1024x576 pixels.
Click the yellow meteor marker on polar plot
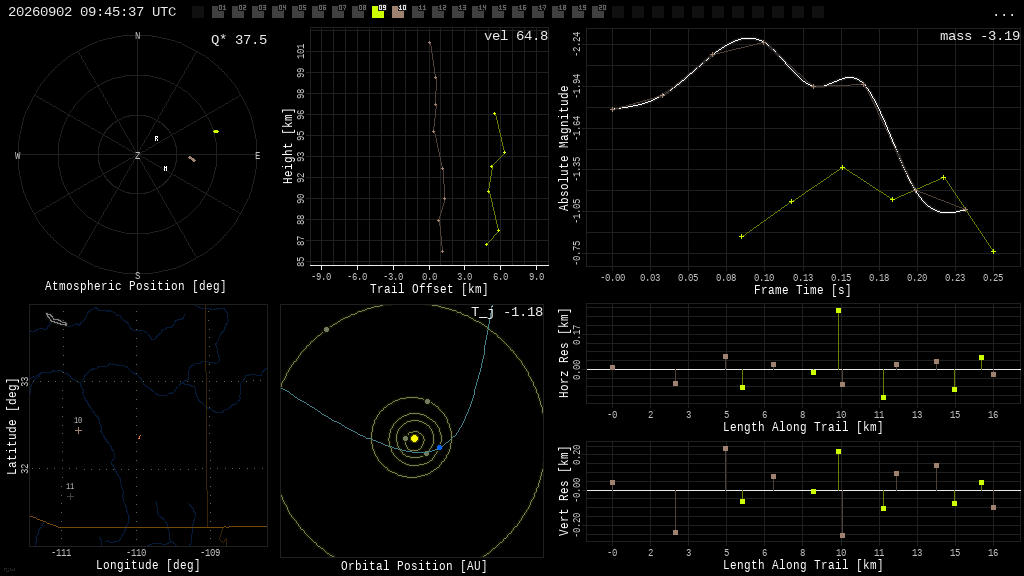point(216,131)
